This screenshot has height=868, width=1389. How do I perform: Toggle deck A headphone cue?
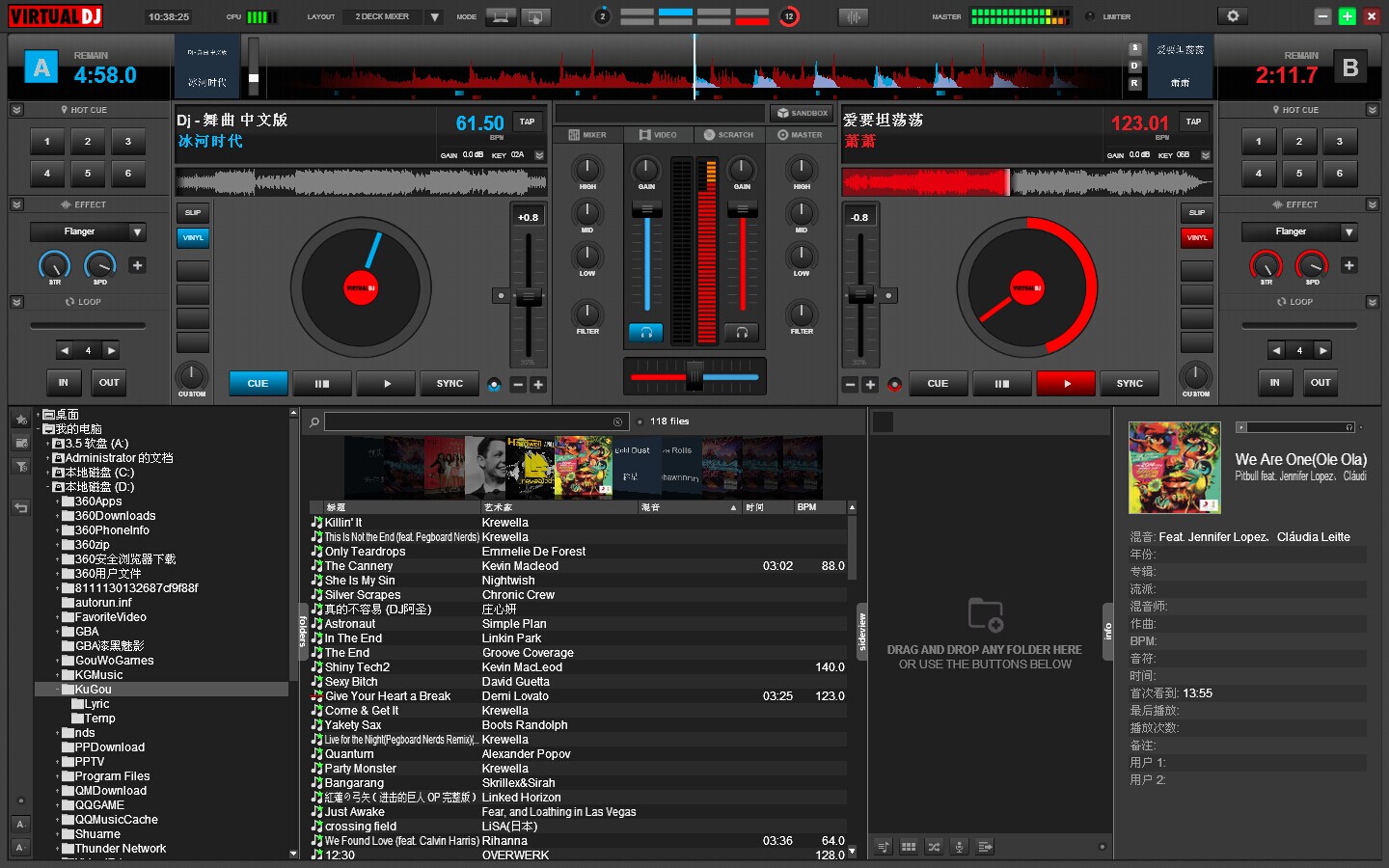[646, 333]
